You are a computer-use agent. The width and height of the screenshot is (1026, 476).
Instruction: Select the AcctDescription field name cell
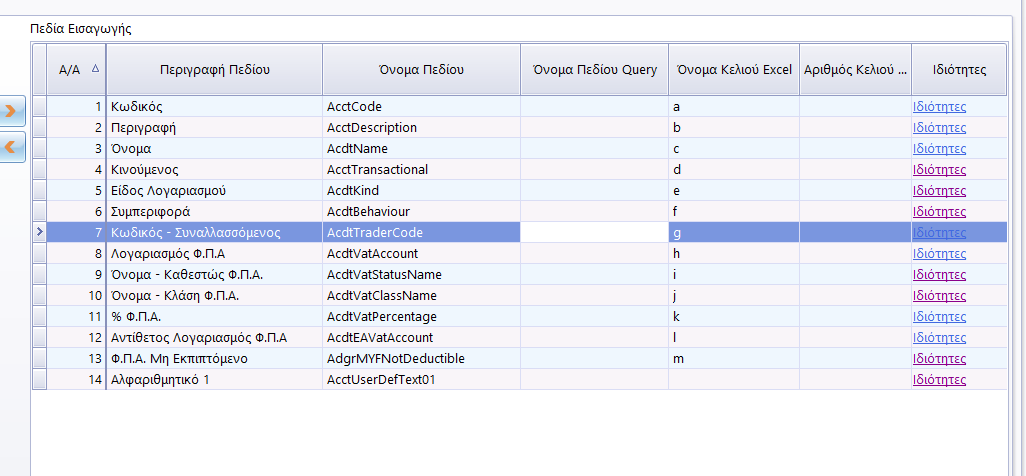421,127
